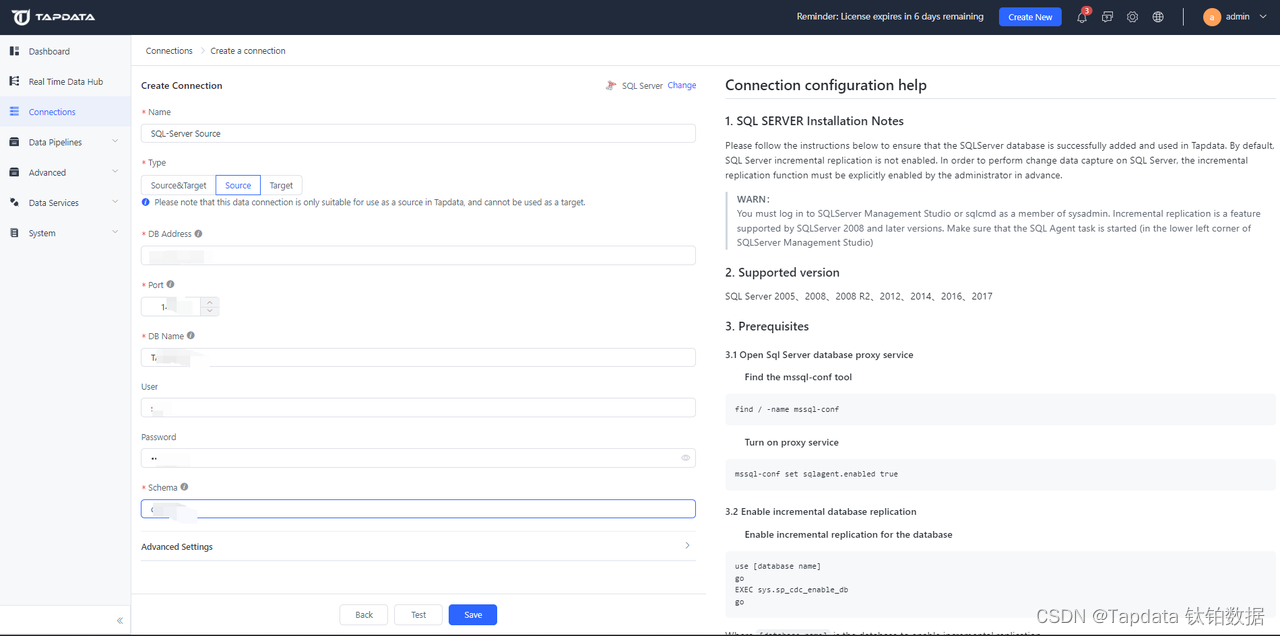Click the DB Address info icon
This screenshot has height=636, width=1280.
(198, 234)
